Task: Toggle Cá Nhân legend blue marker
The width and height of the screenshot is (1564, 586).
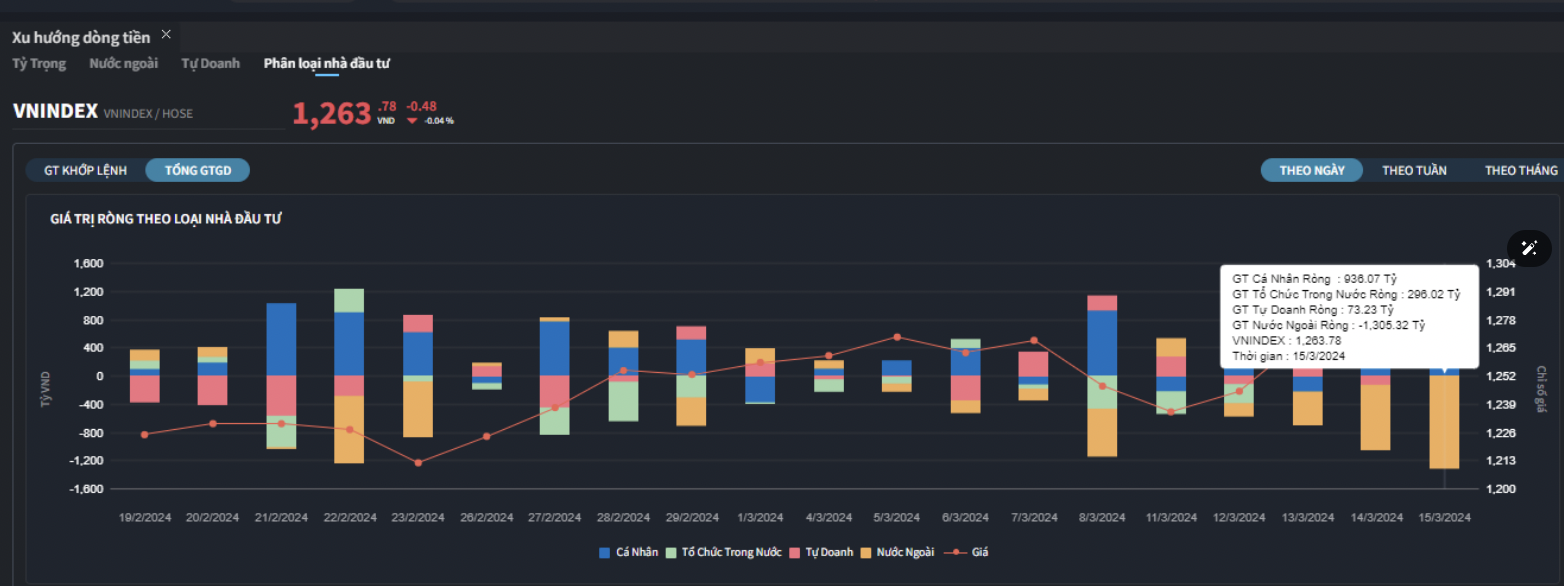Action: click(x=604, y=552)
